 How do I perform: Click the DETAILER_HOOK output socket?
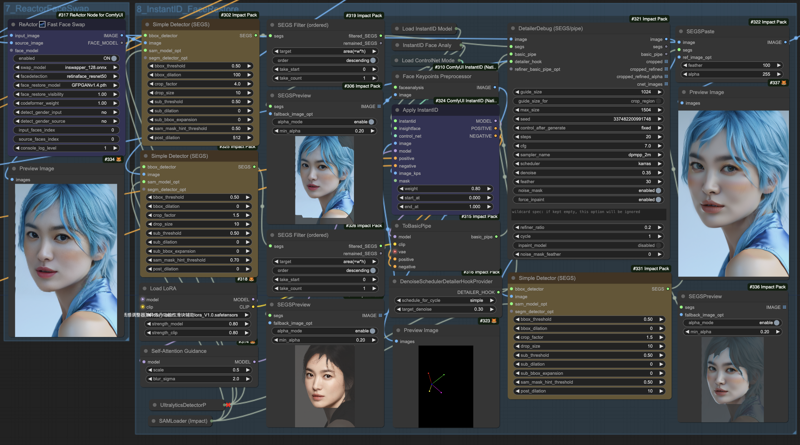tap(498, 292)
